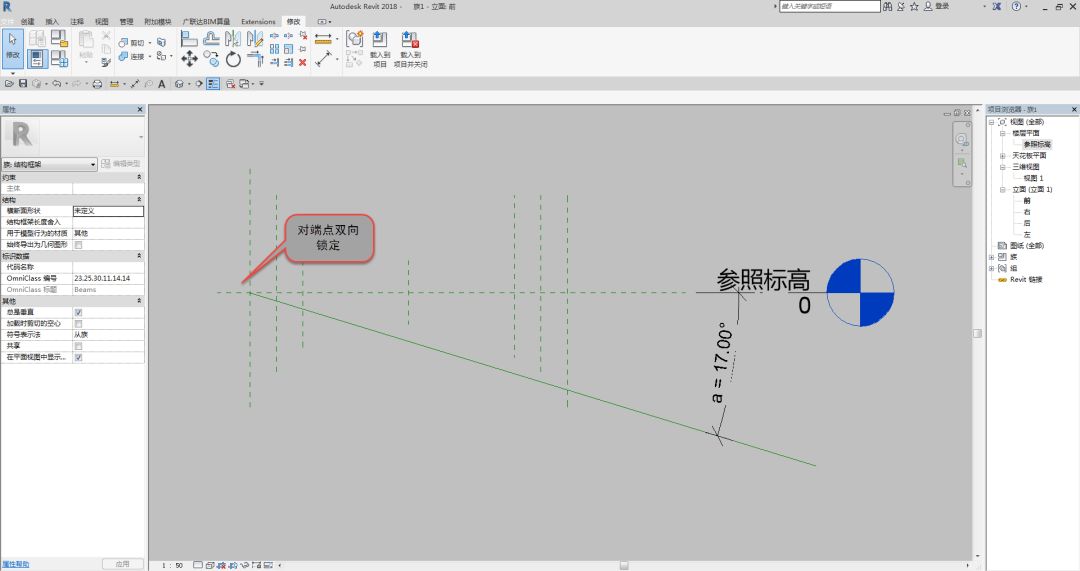This screenshot has width=1080, height=571.
Task: Open the Help question mark icon
Action: 1017,6
